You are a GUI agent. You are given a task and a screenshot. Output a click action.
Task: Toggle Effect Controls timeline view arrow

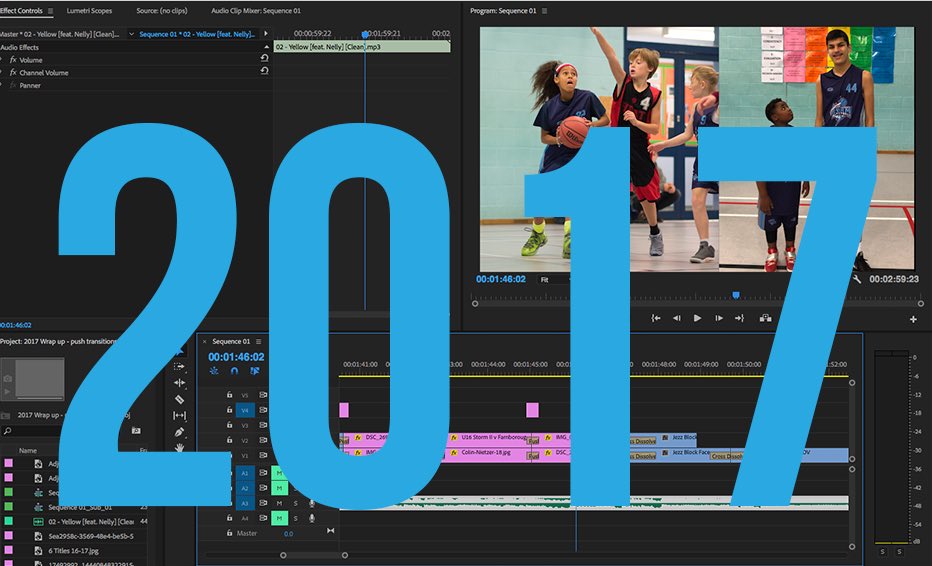click(266, 34)
